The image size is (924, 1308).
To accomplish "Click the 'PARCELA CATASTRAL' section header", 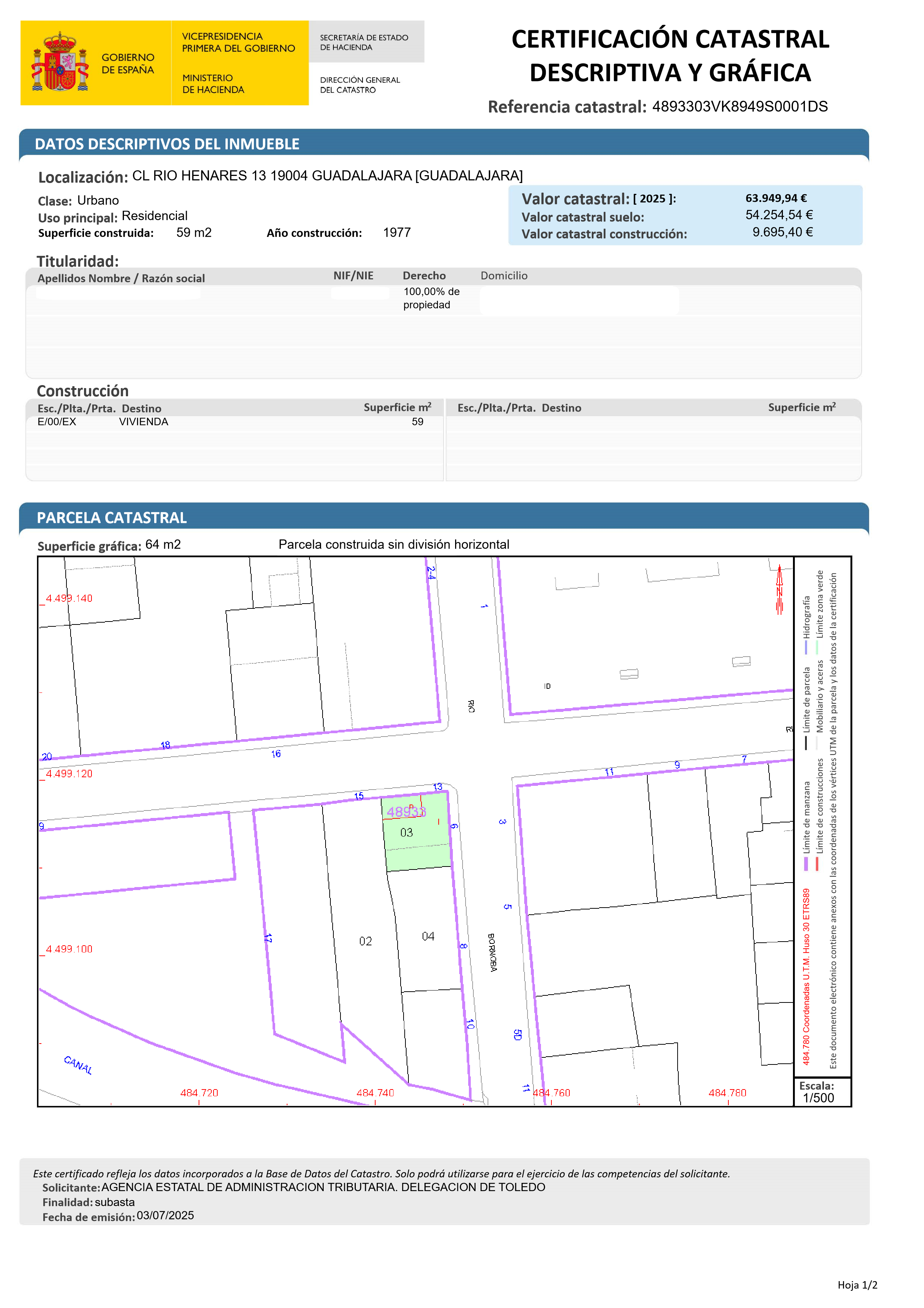I will coord(112,517).
